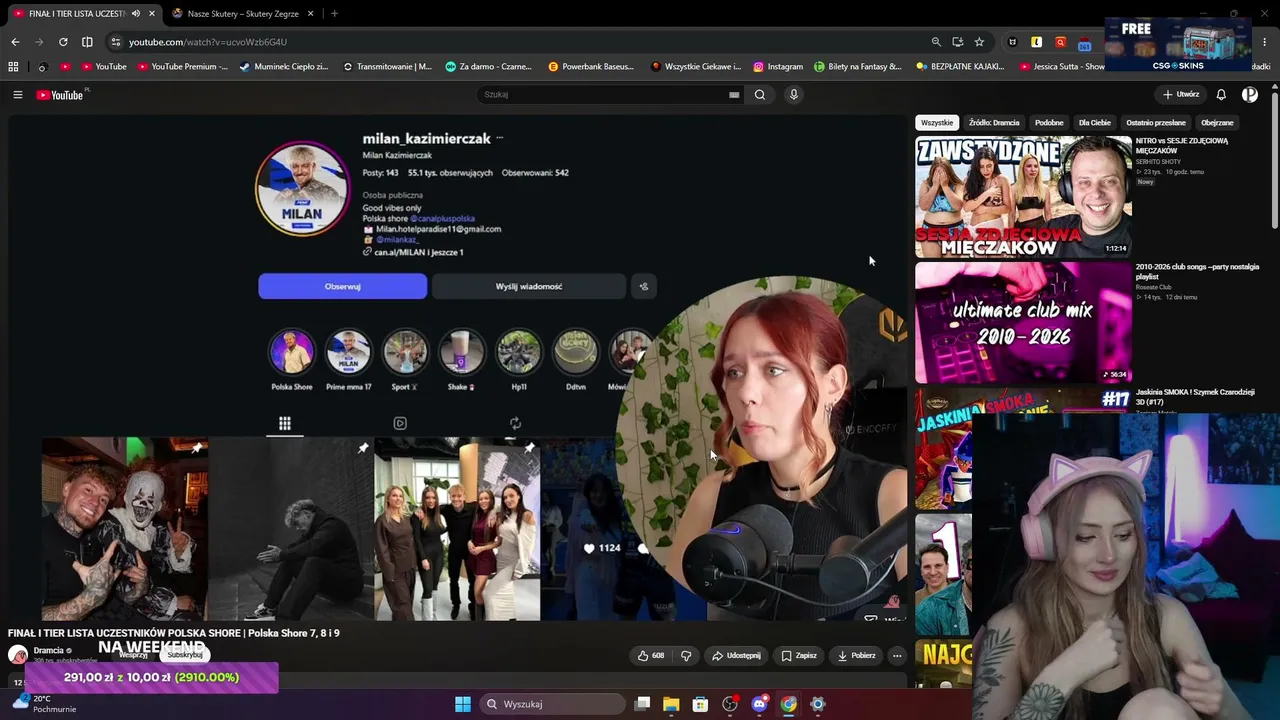Switch to the Reels tab icon
Screen dimensions: 1280x720
pos(400,423)
